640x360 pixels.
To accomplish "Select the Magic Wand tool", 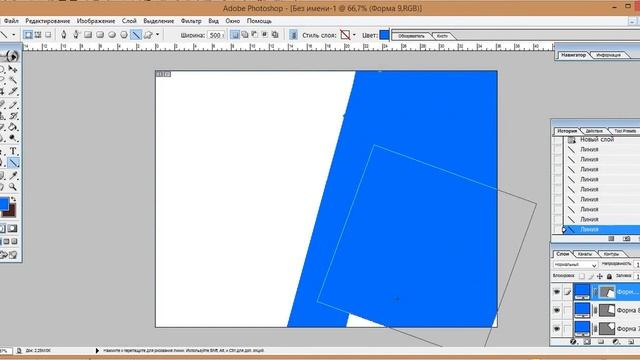I will click(13, 80).
